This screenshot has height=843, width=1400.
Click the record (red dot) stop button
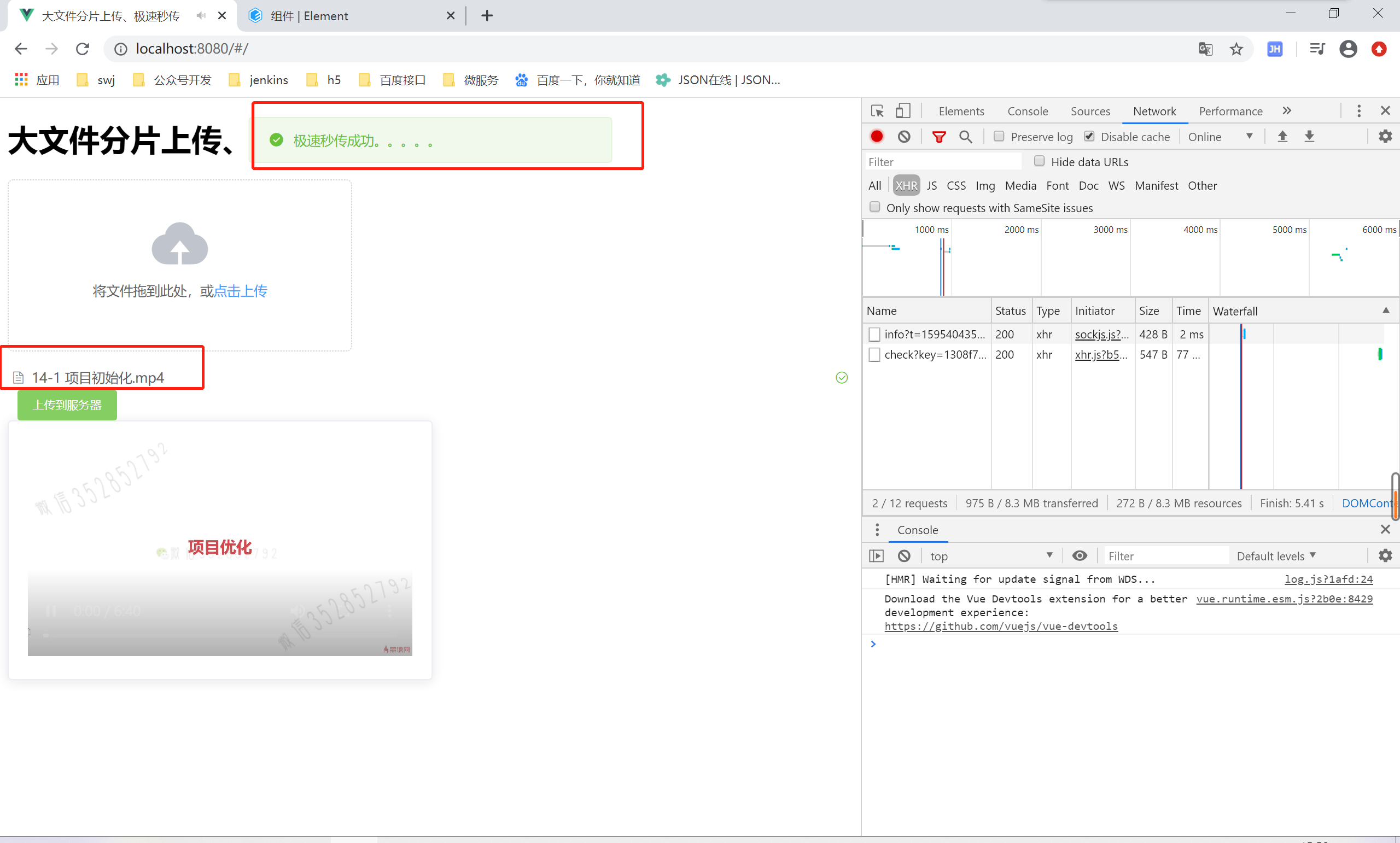[x=877, y=136]
